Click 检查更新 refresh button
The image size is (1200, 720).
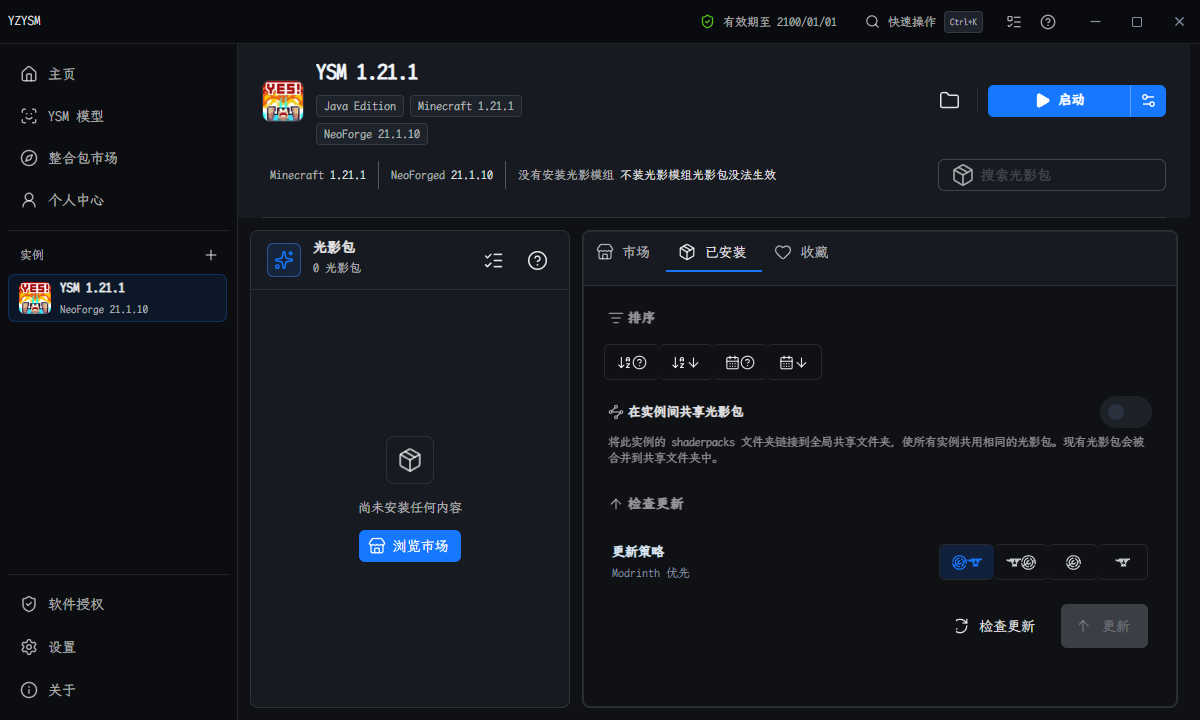[995, 626]
